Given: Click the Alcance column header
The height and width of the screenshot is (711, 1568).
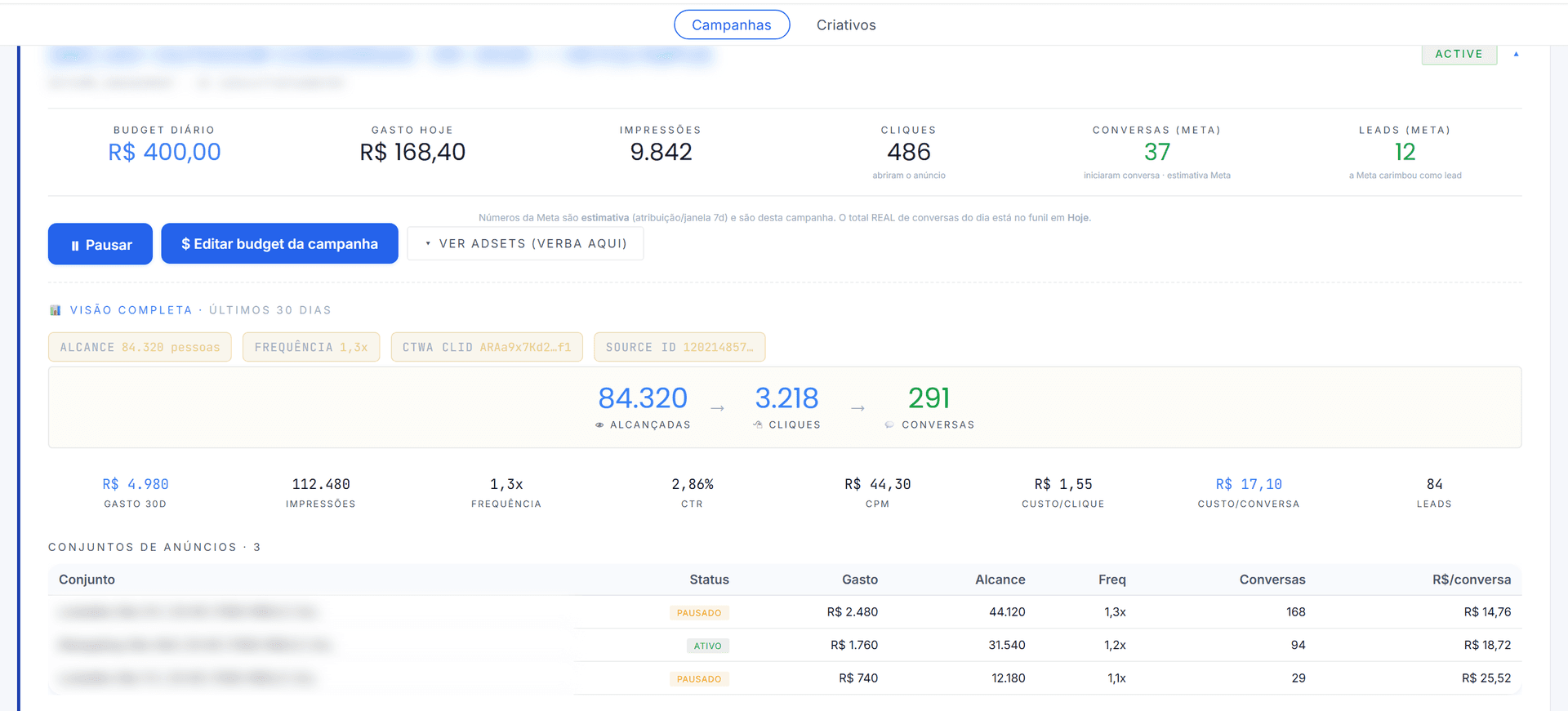Looking at the screenshot, I should tap(1000, 580).
